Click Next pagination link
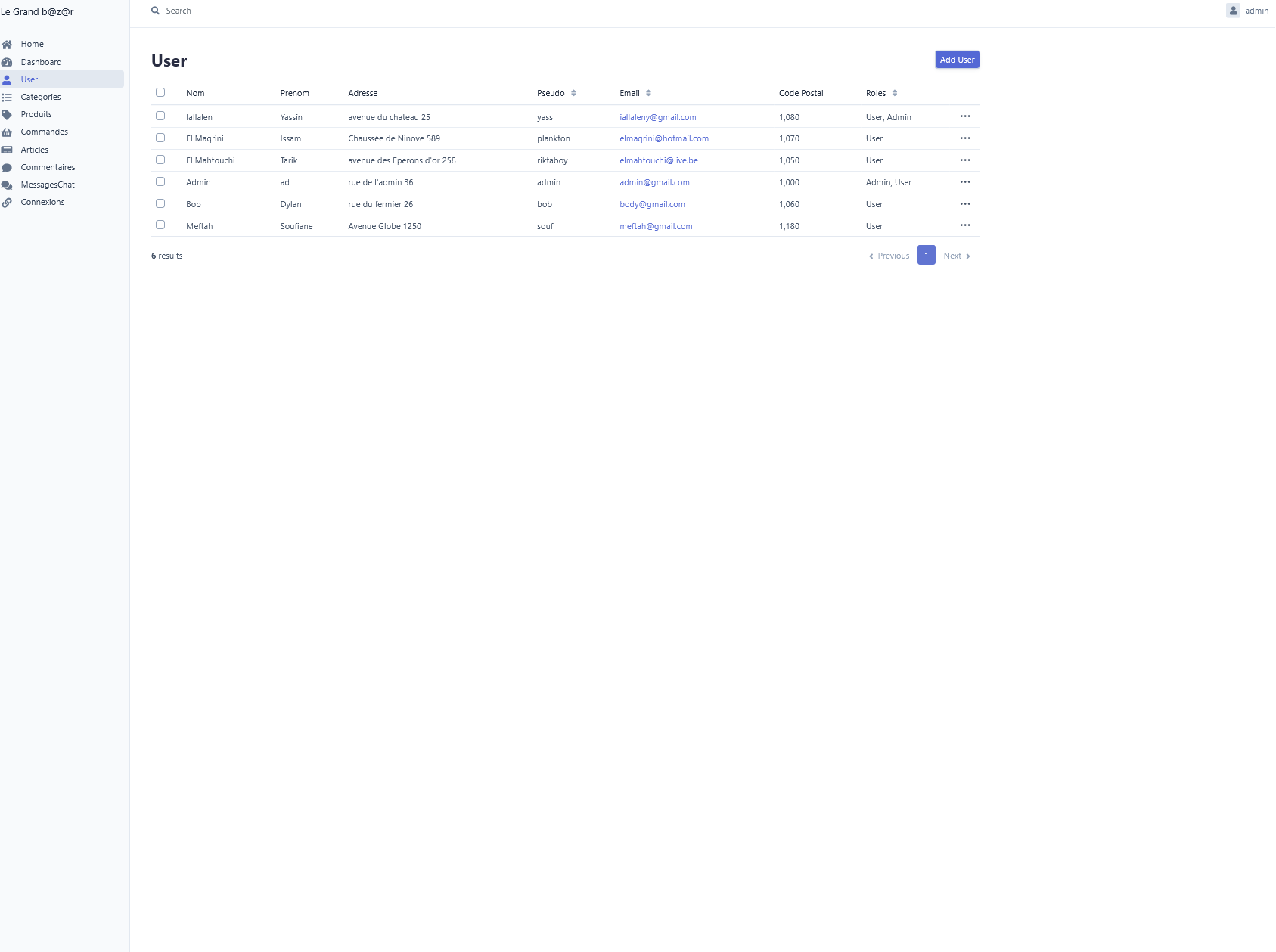 click(x=957, y=256)
